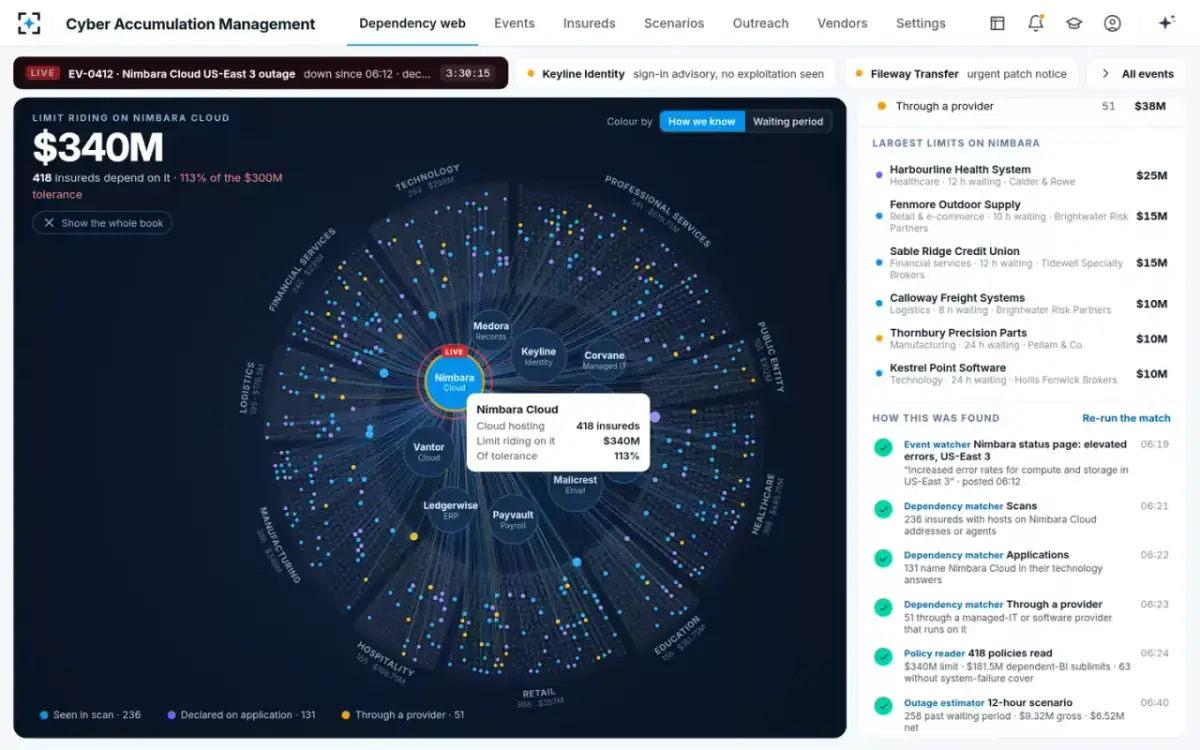1200x750 pixels.
Task: Click the Declared on application legend item
Action: (241, 715)
